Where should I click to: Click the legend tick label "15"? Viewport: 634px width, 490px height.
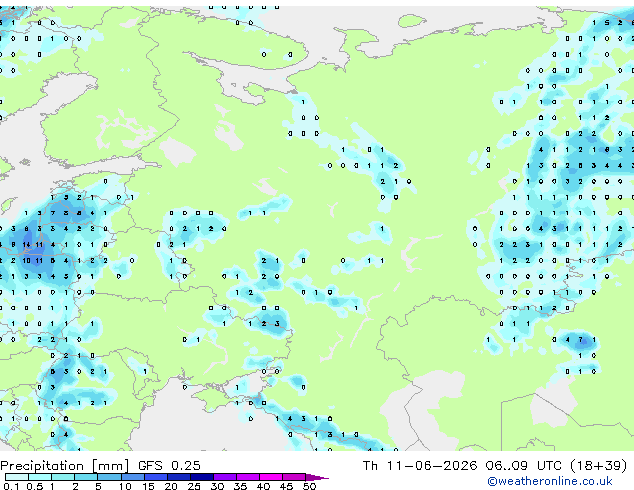pos(148,486)
